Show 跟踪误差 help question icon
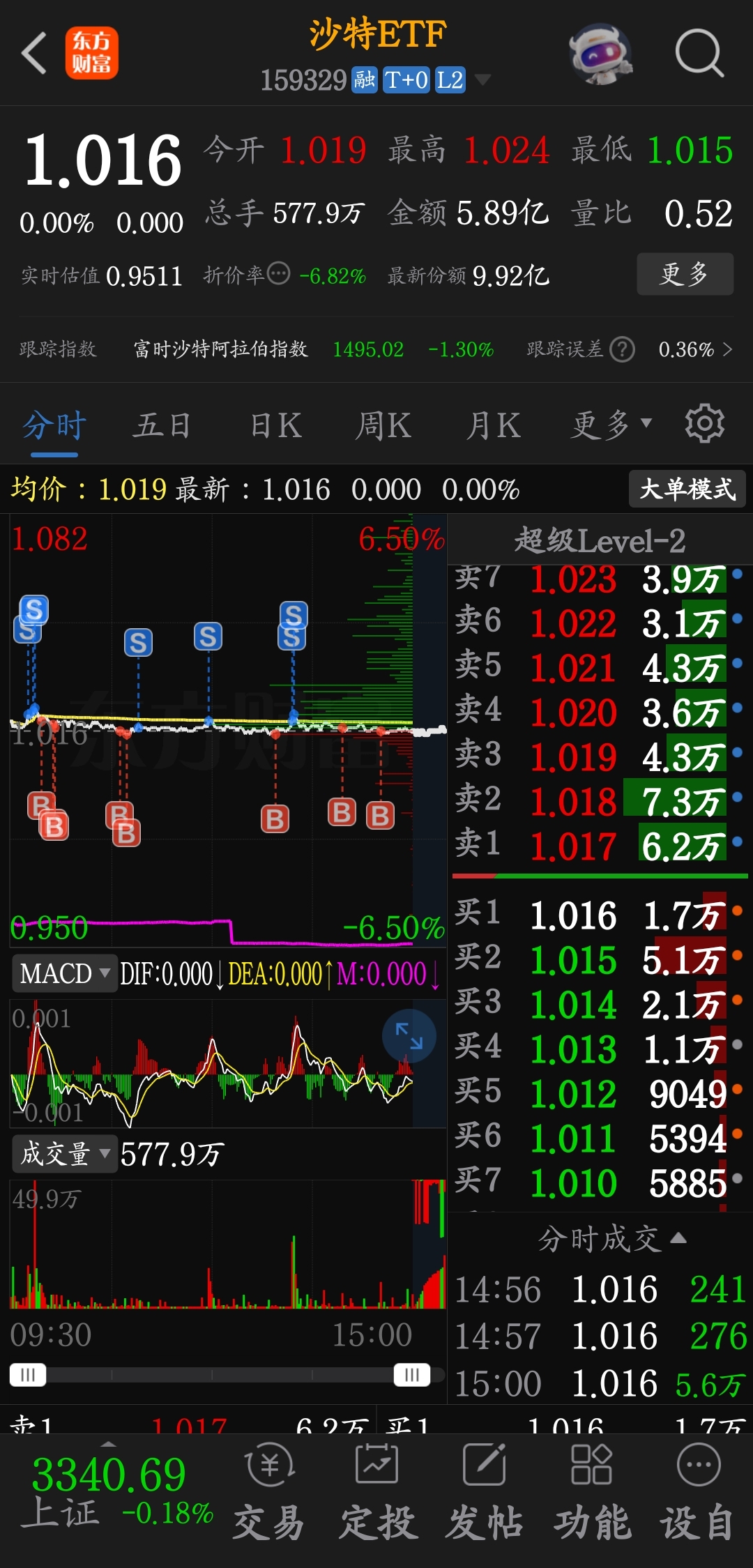Screen dimensions: 753x1568 (x=622, y=349)
